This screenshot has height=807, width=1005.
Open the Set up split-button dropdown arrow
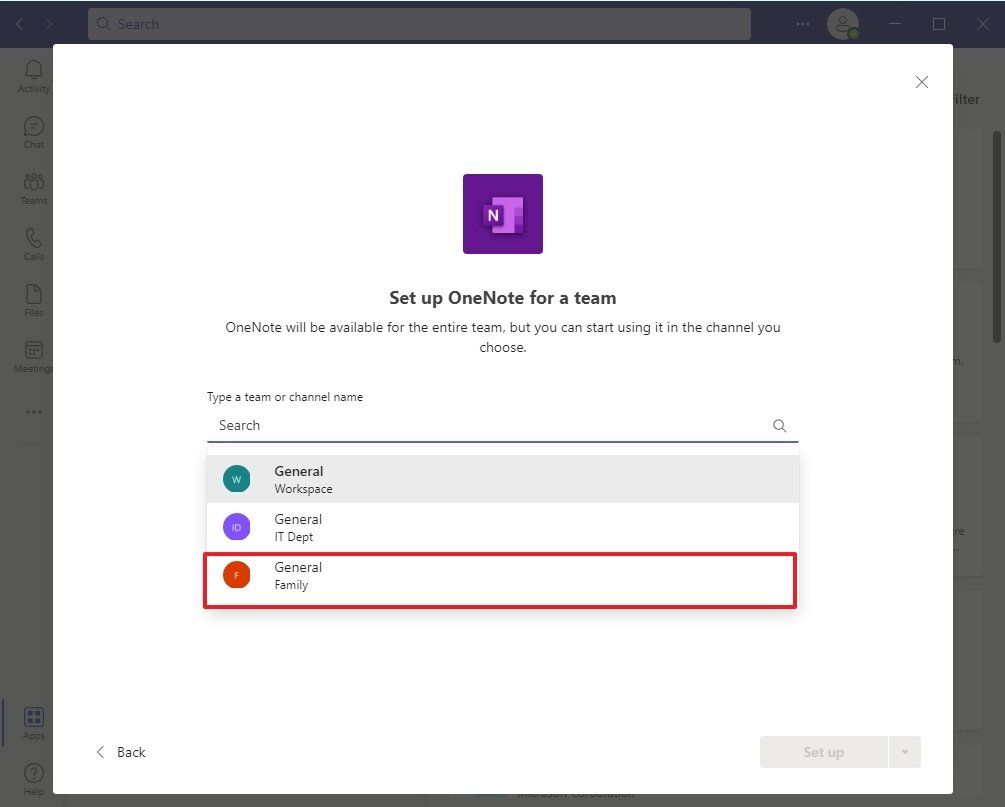(x=905, y=751)
